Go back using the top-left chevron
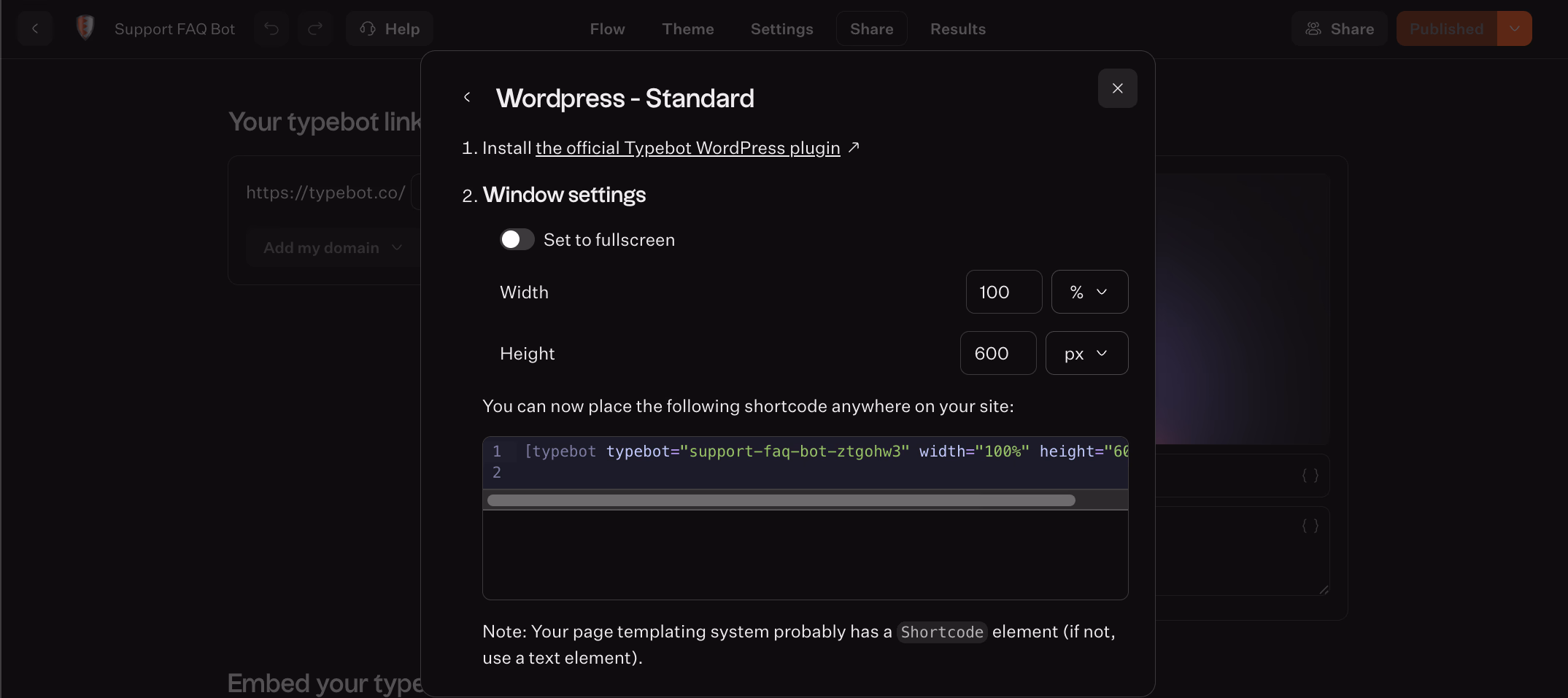Screen dimensions: 1568x698 35,29
